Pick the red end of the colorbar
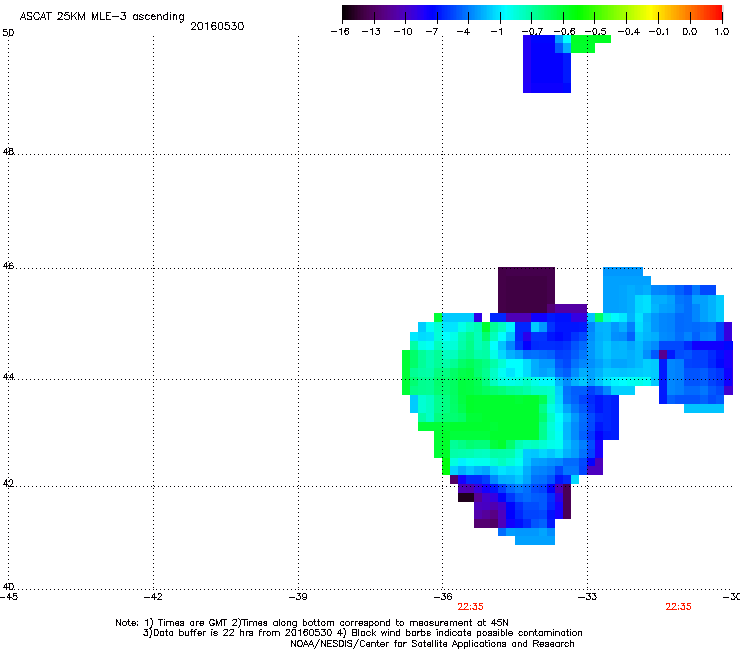This screenshot has height=650, width=740. 716,12
